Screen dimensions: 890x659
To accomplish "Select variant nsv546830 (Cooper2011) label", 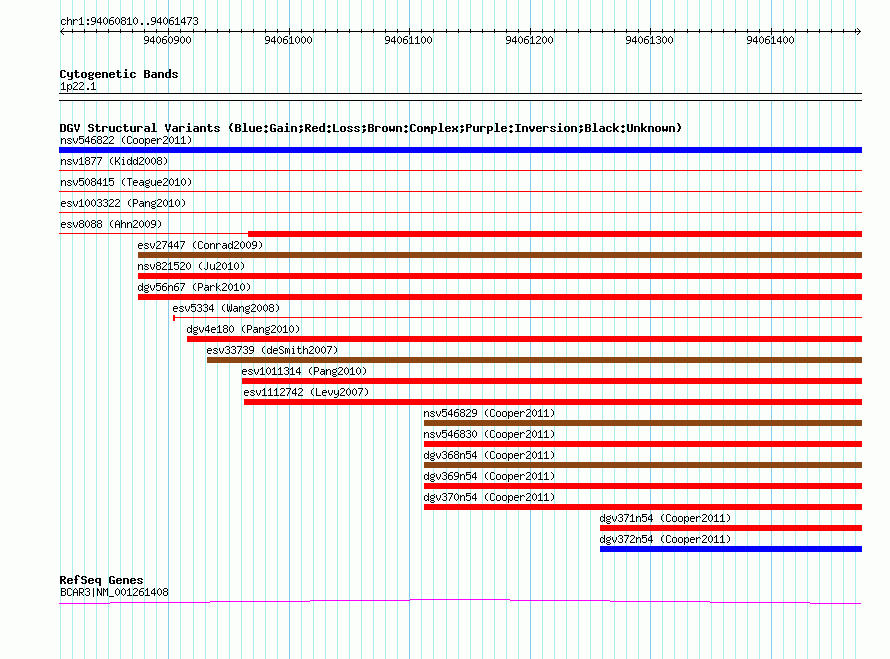I will 489,434.
